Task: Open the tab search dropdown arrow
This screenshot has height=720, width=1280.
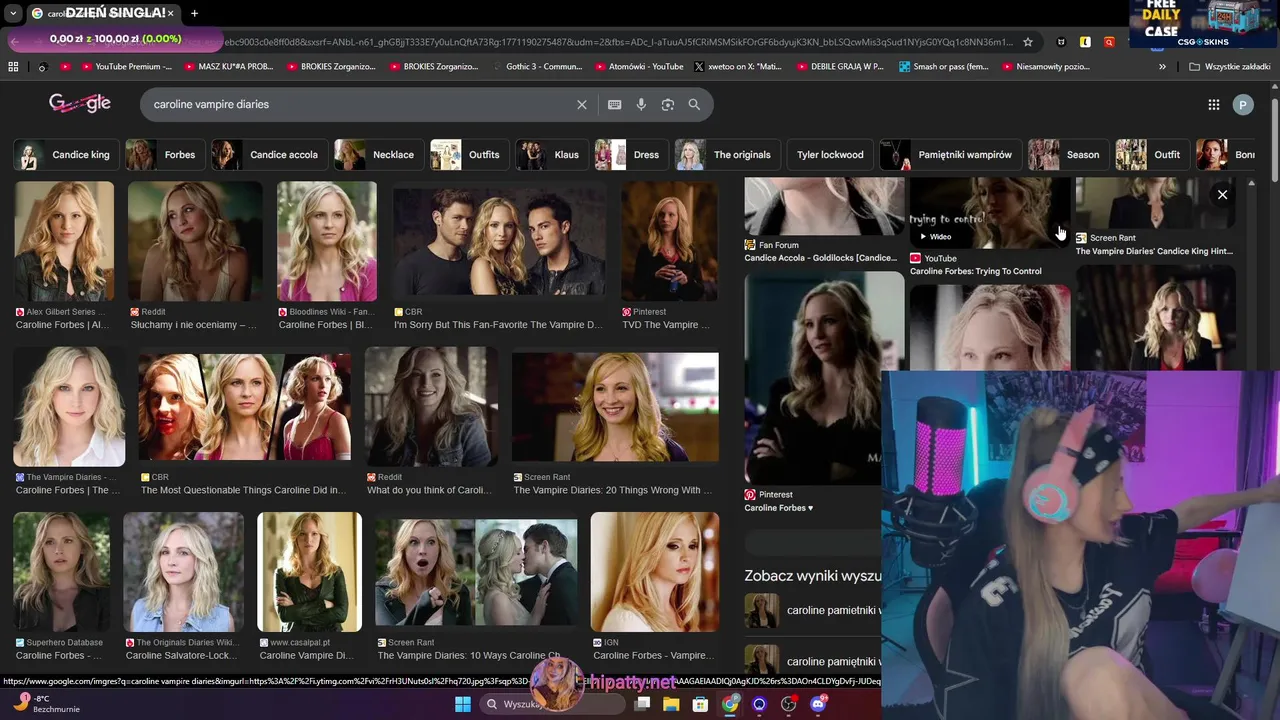Action: click(12, 13)
